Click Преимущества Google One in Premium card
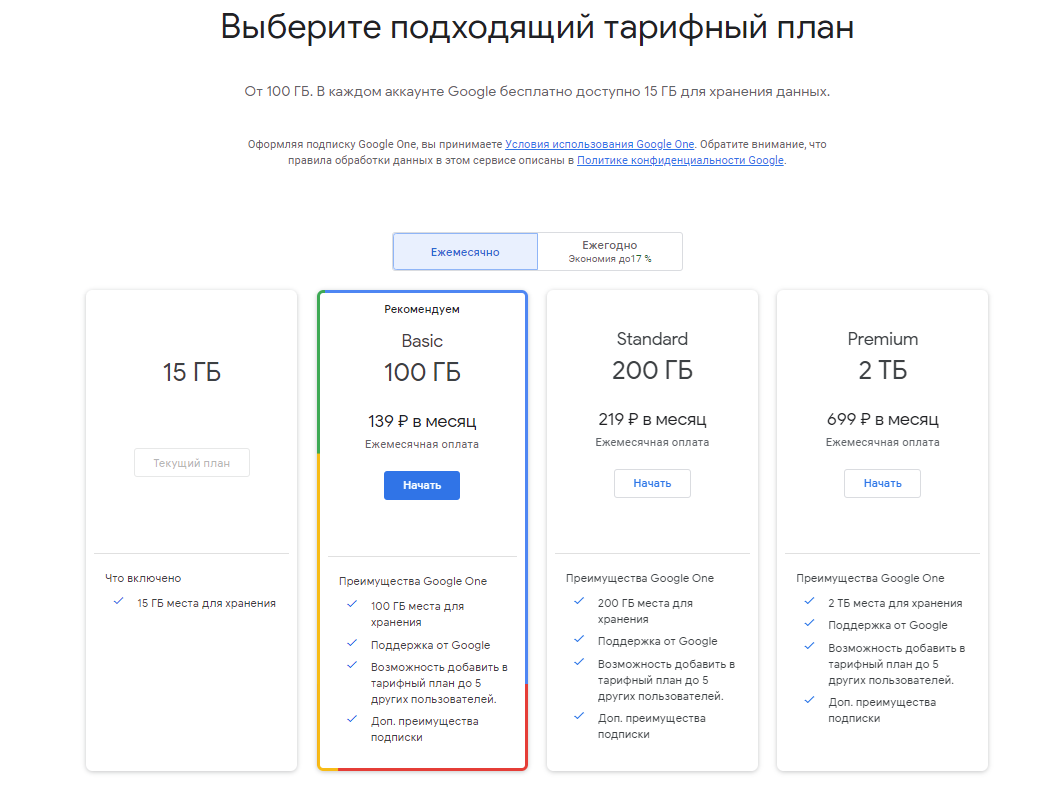This screenshot has height=800, width=1058. (870, 578)
